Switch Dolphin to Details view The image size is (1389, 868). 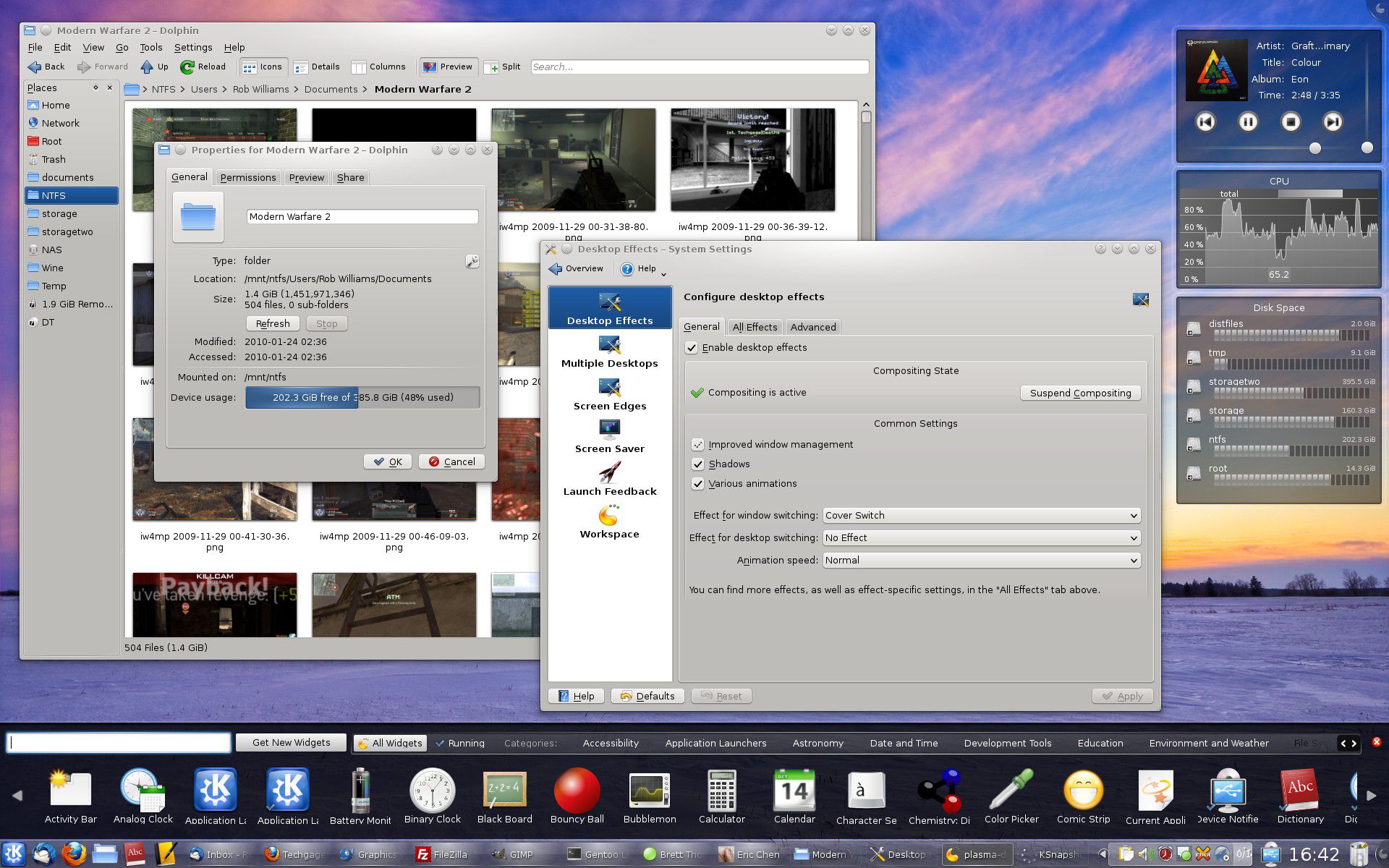click(x=317, y=67)
